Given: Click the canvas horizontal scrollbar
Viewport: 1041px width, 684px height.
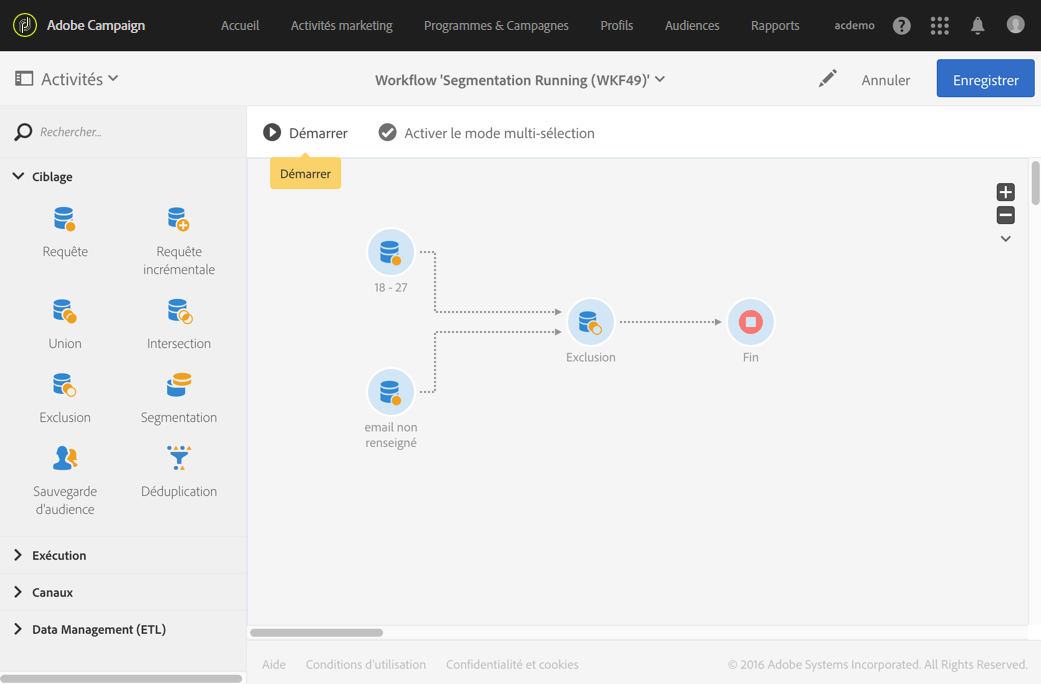Looking at the screenshot, I should [317, 633].
